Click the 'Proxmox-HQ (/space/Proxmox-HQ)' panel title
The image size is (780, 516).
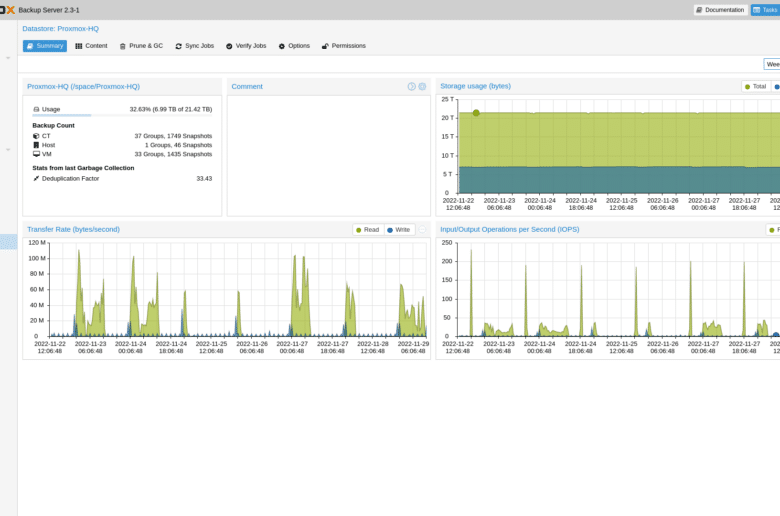coord(84,87)
